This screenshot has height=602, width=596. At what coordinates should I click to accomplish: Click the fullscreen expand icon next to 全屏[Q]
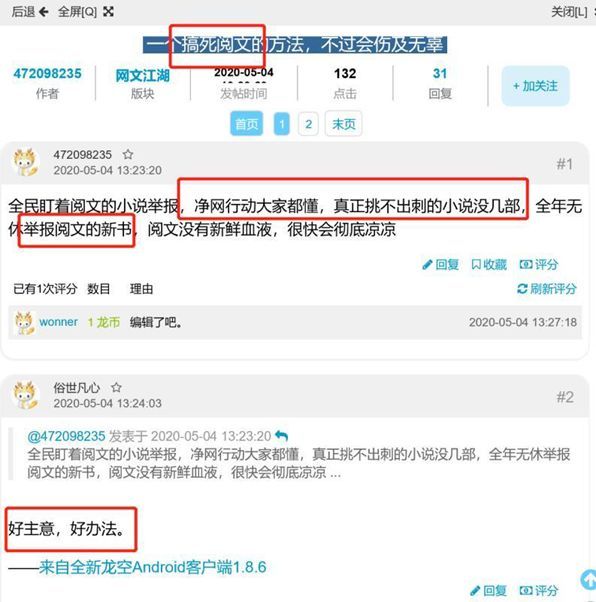click(108, 12)
